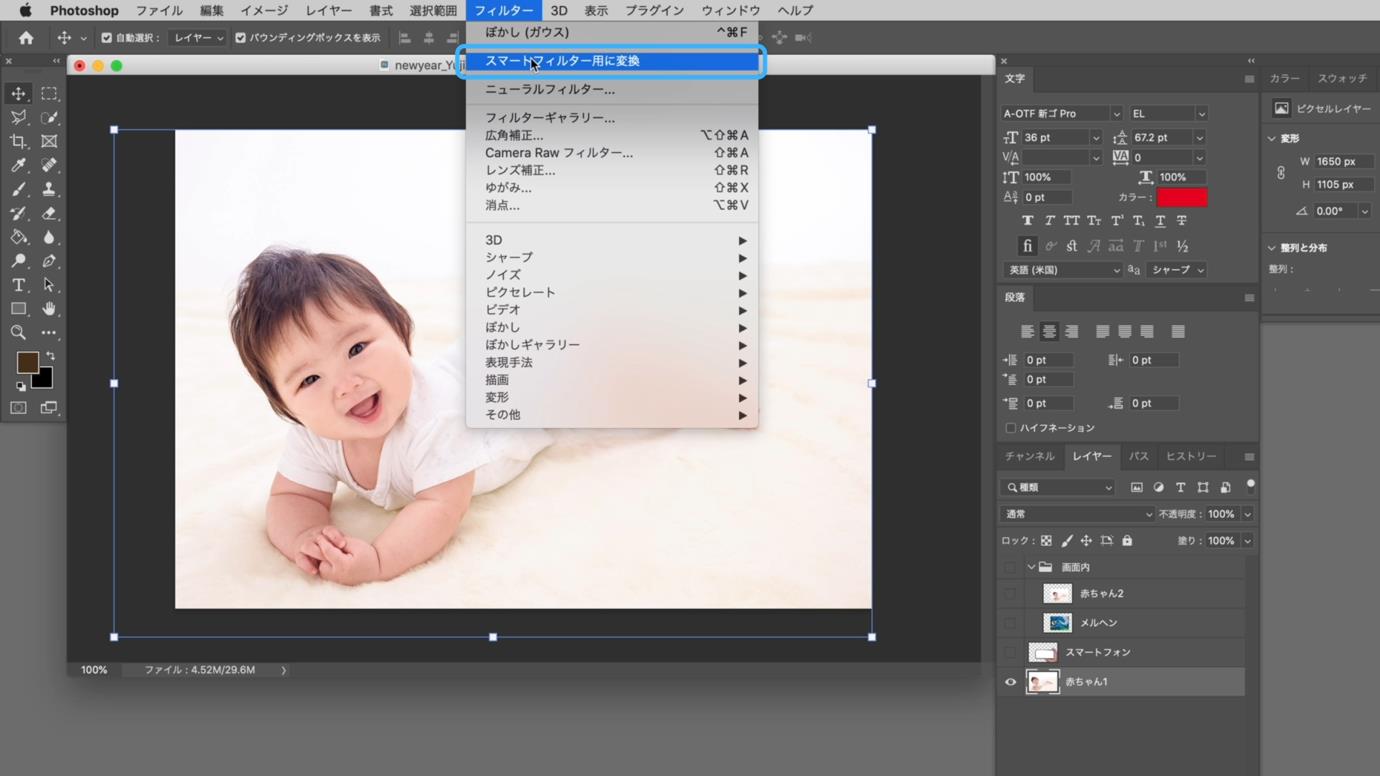Switch to the チャンネル tab
Screen dimensions: 1380x776
coord(1030,457)
